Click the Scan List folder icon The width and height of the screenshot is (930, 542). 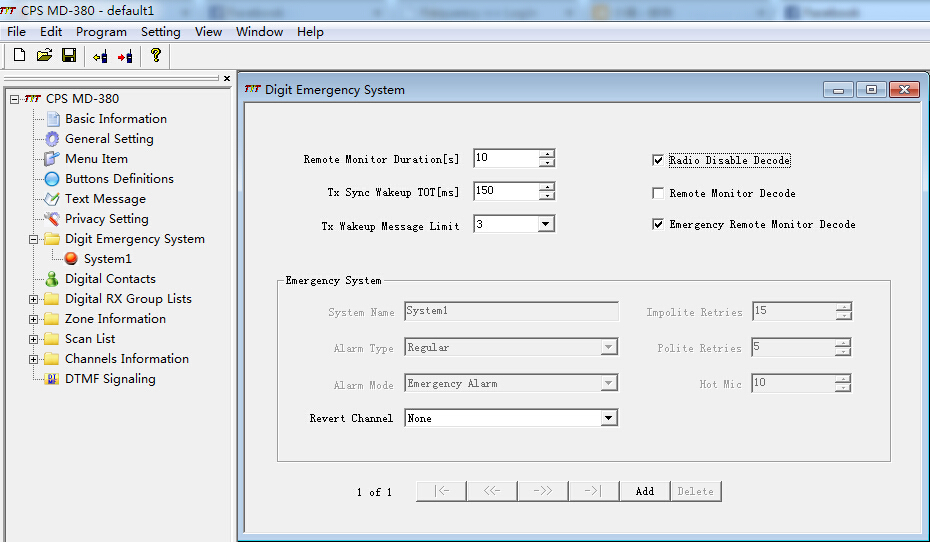click(x=52, y=339)
